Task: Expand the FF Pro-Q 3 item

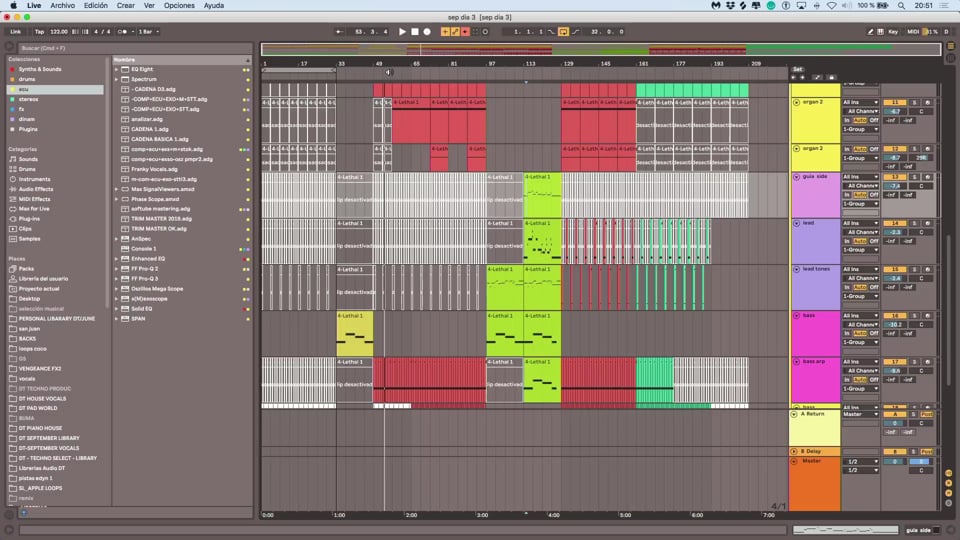Action: pos(116,279)
